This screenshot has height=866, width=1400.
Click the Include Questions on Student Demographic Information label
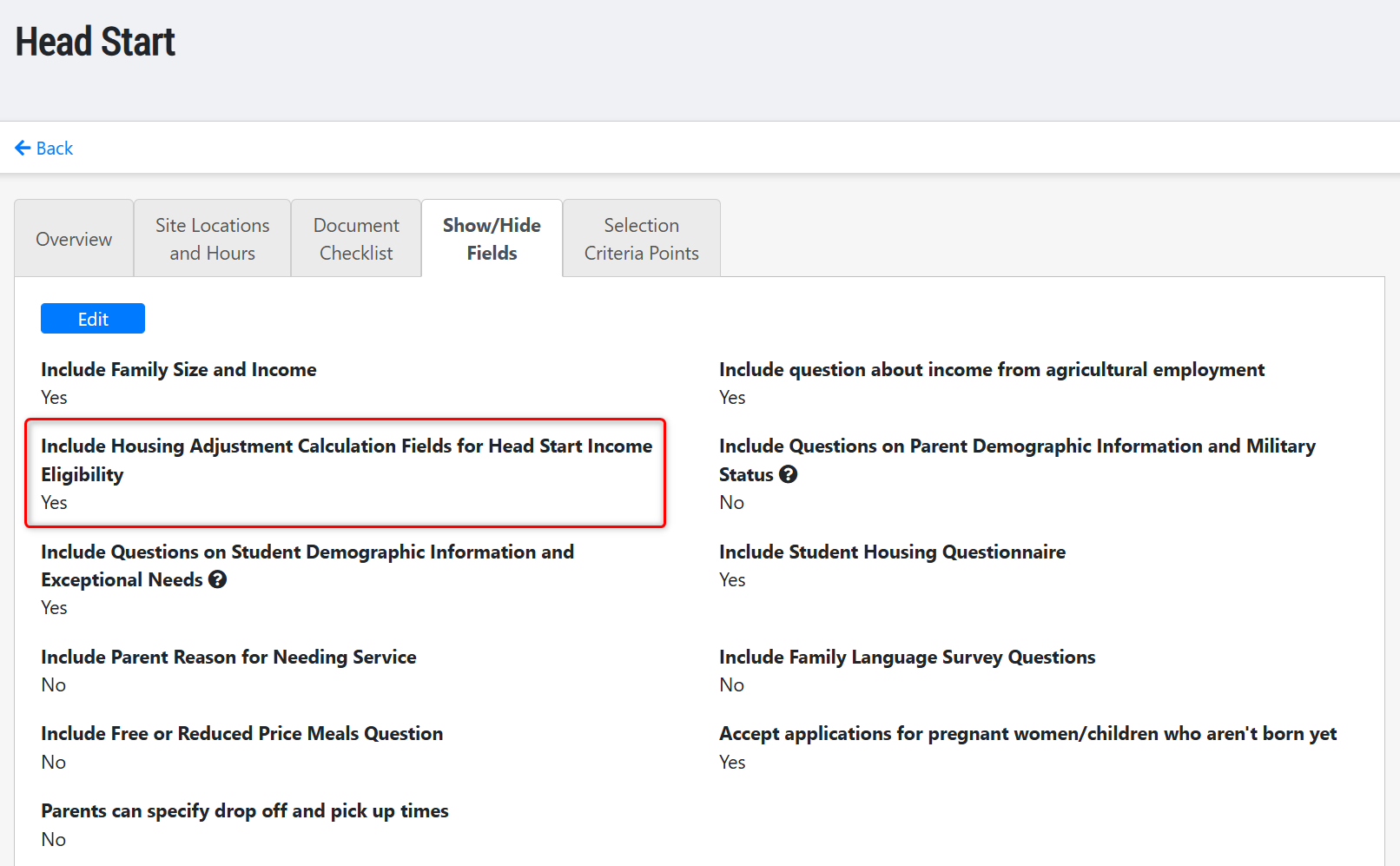coord(307,565)
